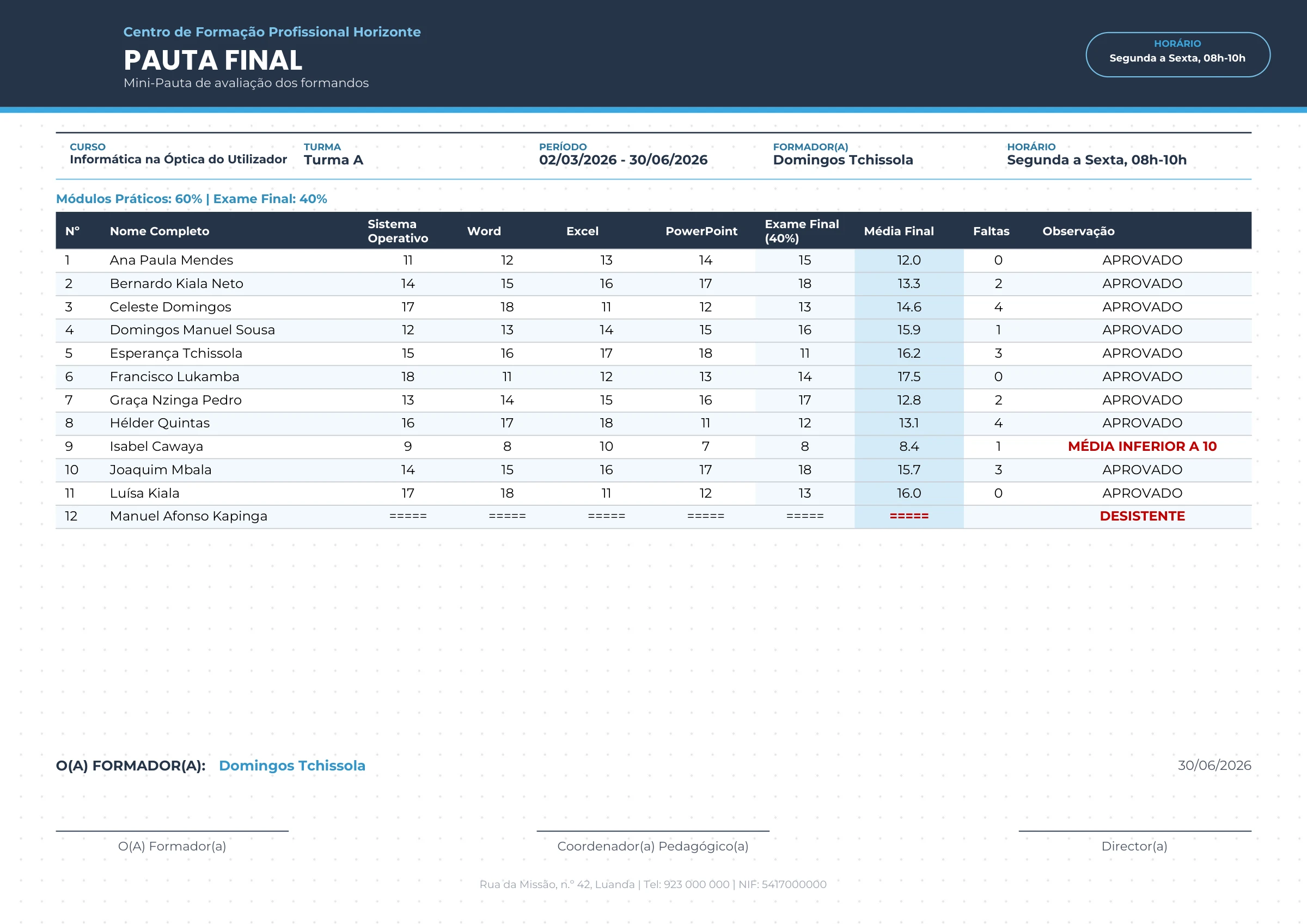The height and width of the screenshot is (924, 1307).
Task: Click the name Esperança Tchissola
Action: pos(176,353)
